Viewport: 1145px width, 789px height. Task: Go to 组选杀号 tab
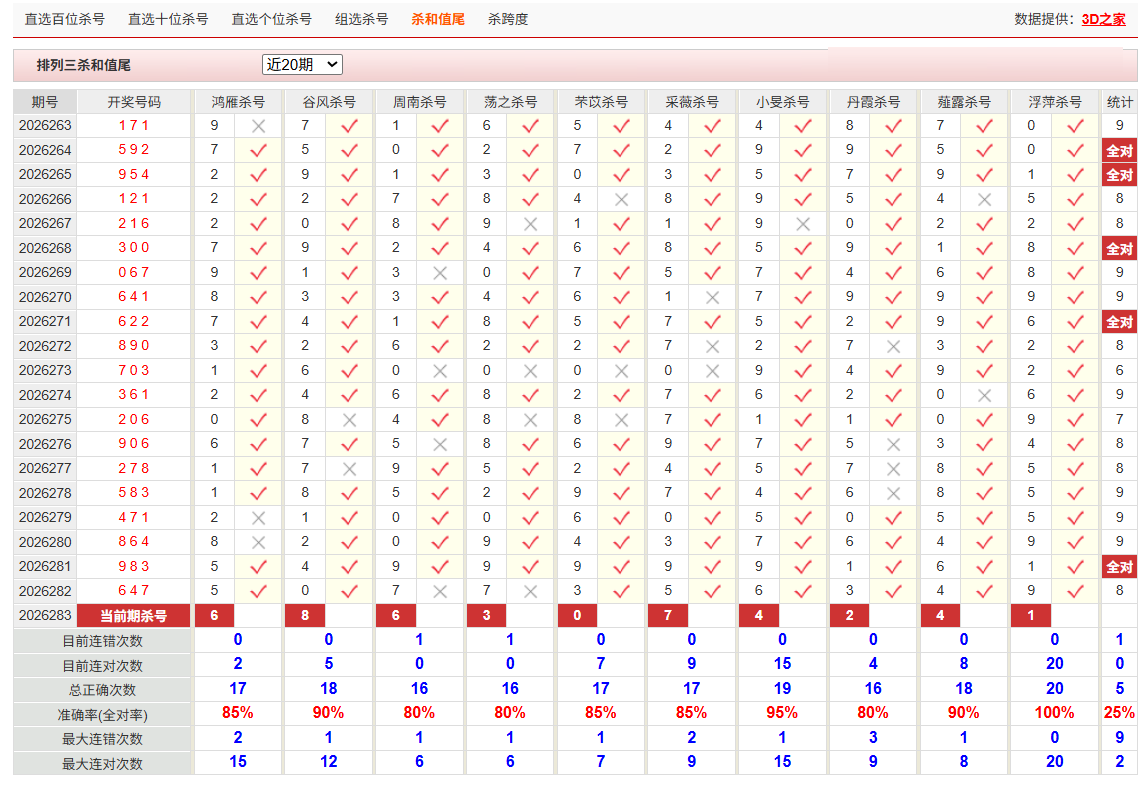(x=361, y=20)
